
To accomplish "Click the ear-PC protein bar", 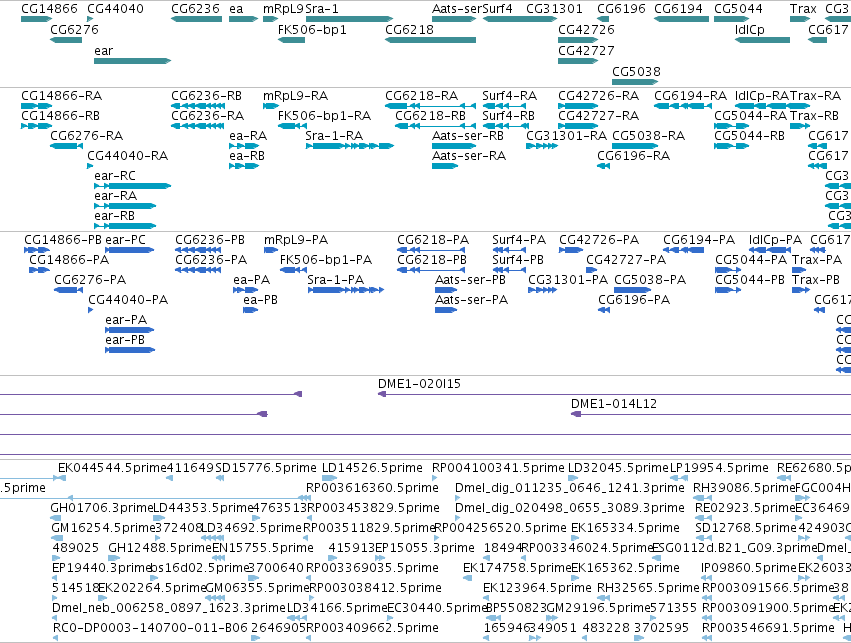I will click(x=129, y=250).
